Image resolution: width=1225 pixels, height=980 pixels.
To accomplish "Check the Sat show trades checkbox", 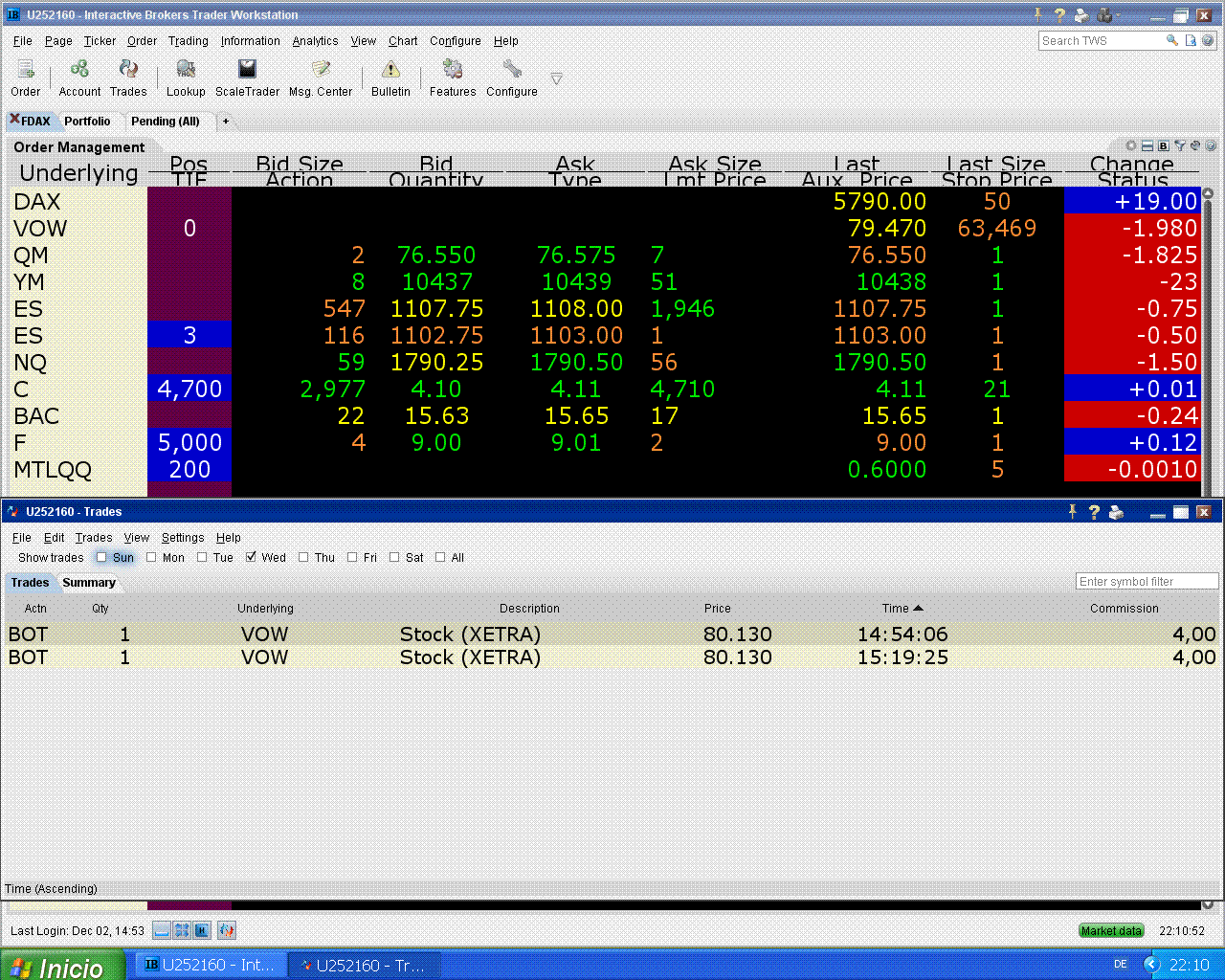I will coord(394,557).
